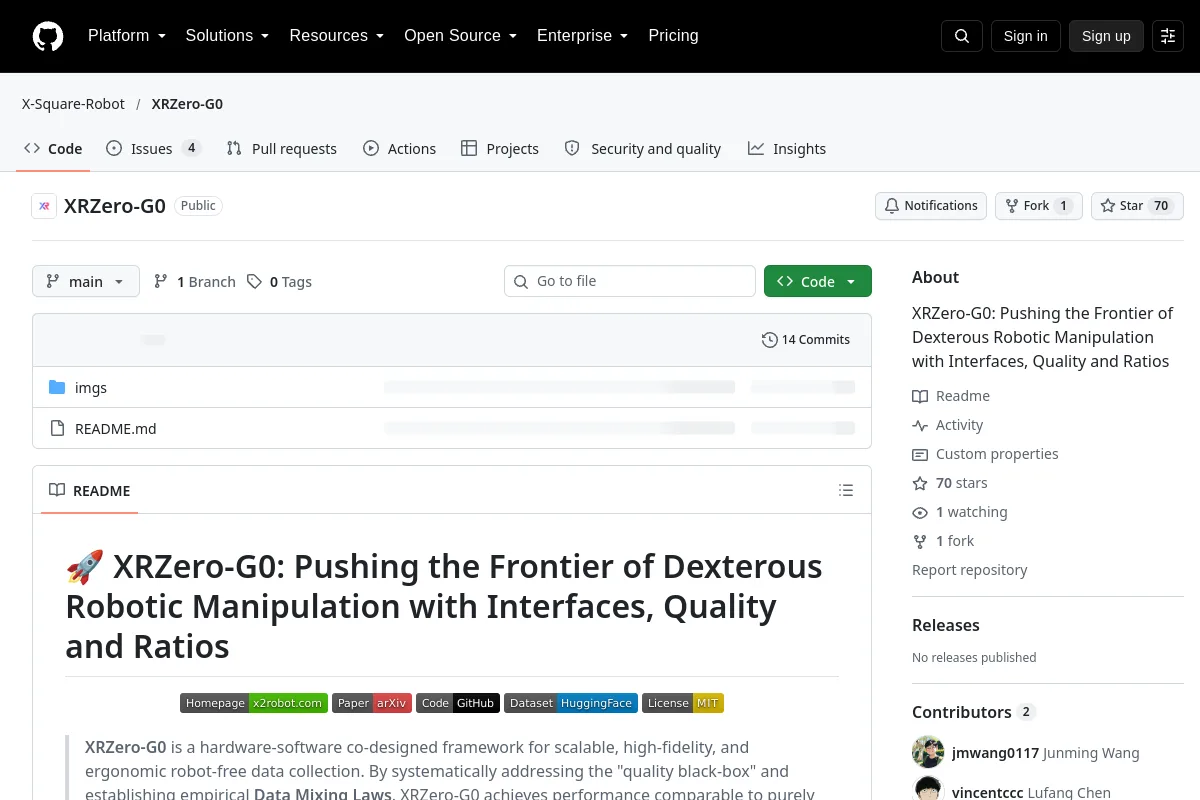The image size is (1200, 800).
Task: Expand the Resources menu
Action: (x=337, y=36)
